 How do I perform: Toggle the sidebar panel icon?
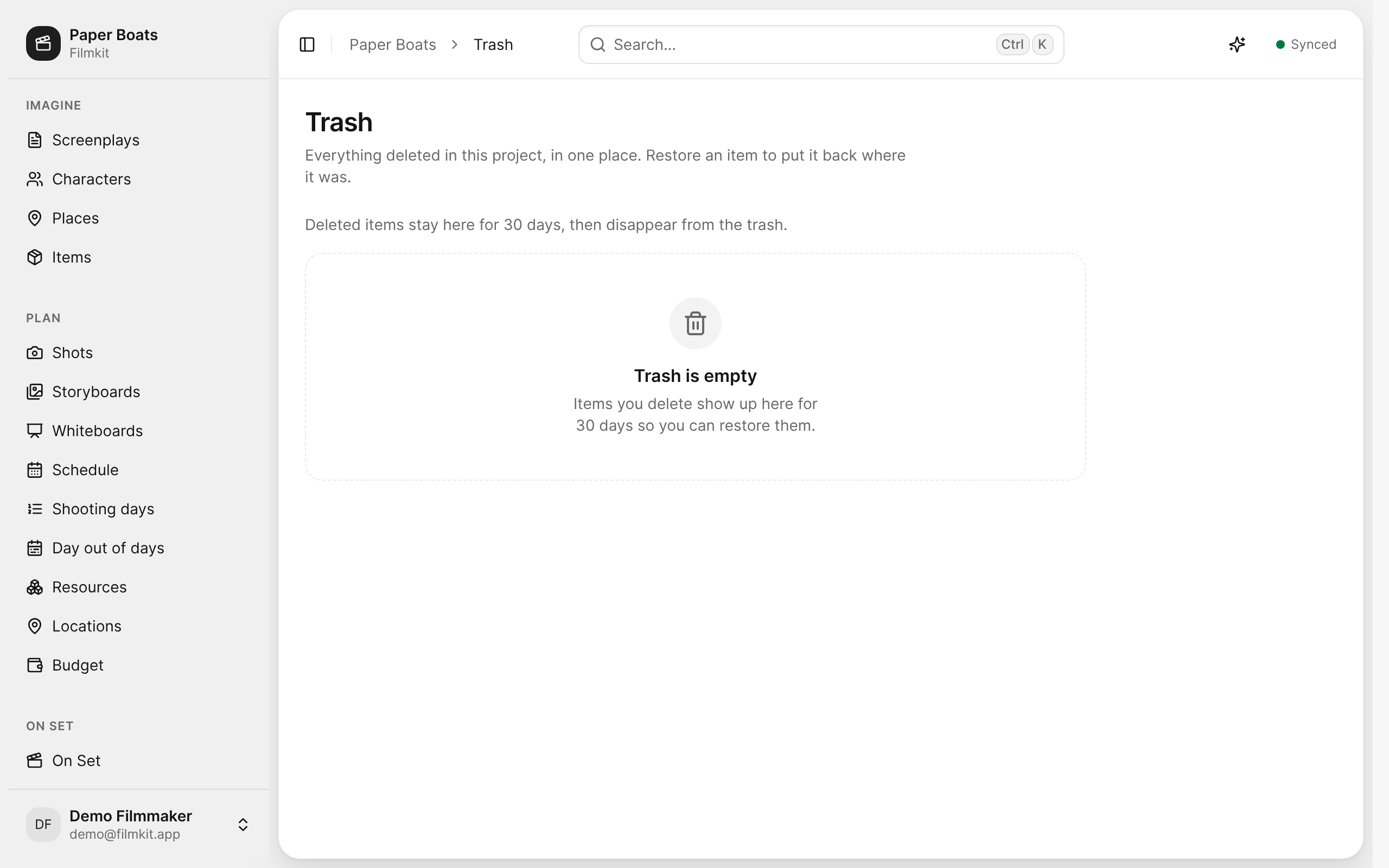tap(307, 44)
